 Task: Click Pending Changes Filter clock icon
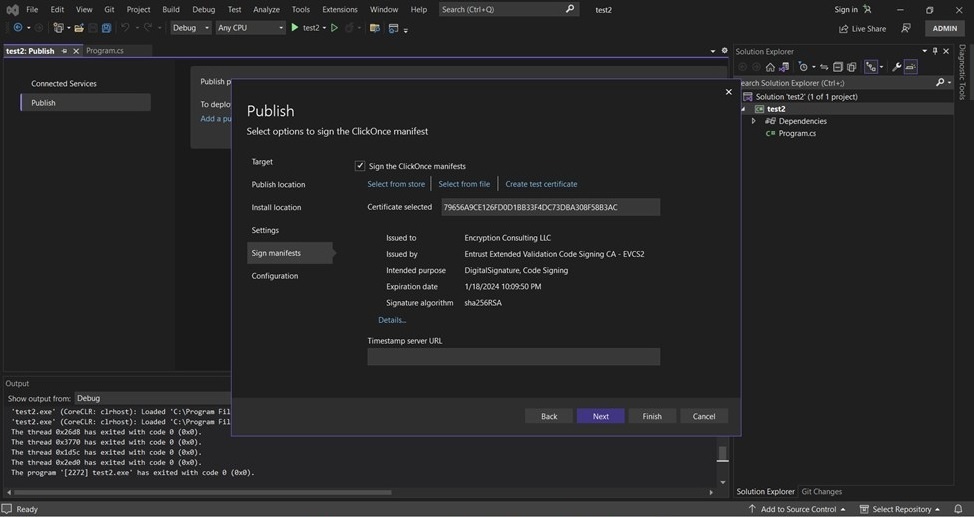pos(803,67)
